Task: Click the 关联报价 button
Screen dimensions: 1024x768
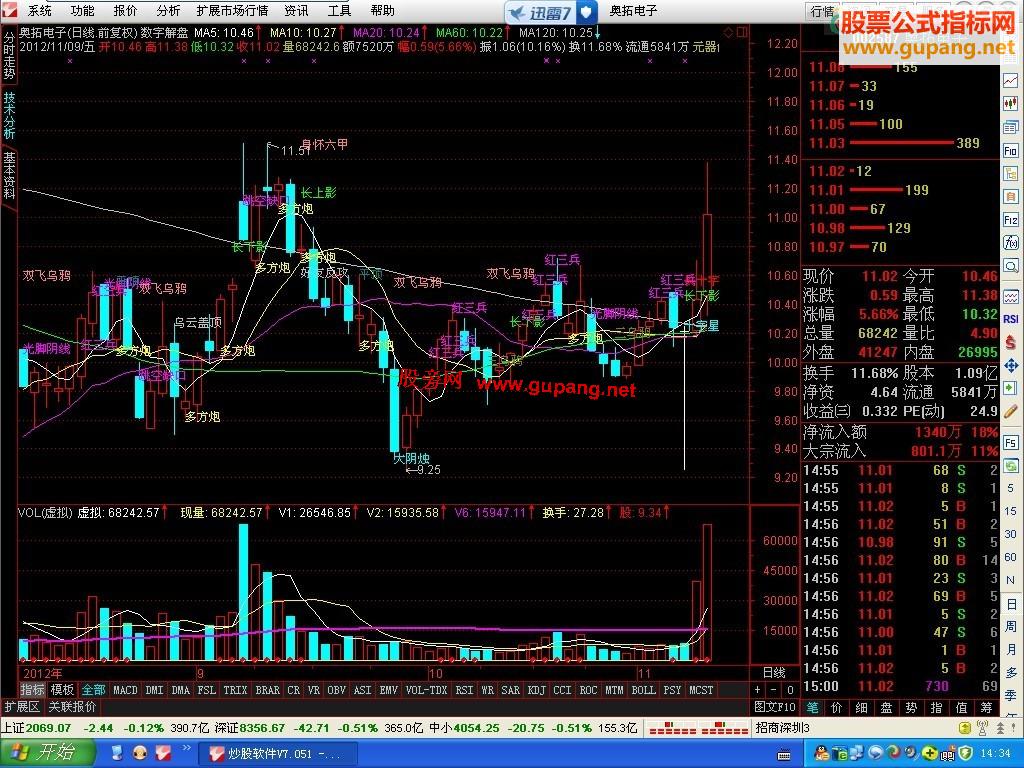Action: pos(72,707)
